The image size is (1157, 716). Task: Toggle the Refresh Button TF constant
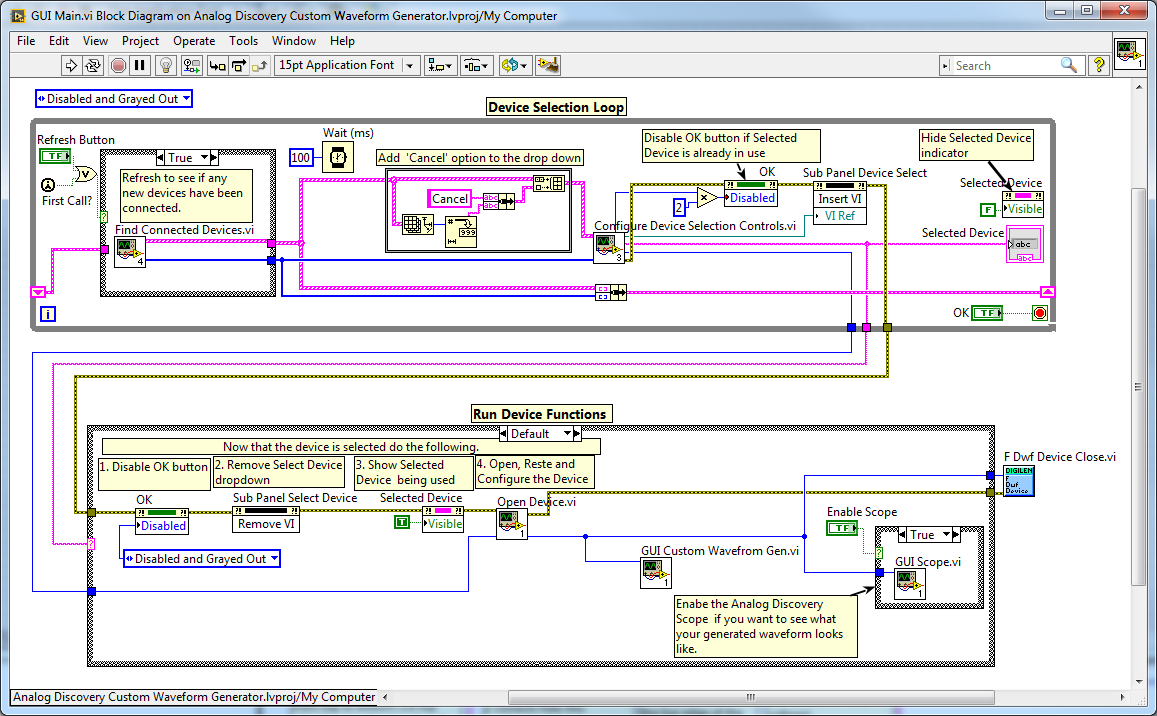(x=55, y=156)
